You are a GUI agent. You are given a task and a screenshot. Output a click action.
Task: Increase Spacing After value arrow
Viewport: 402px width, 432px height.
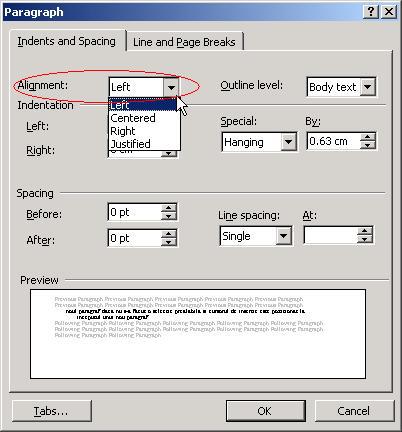(168, 234)
